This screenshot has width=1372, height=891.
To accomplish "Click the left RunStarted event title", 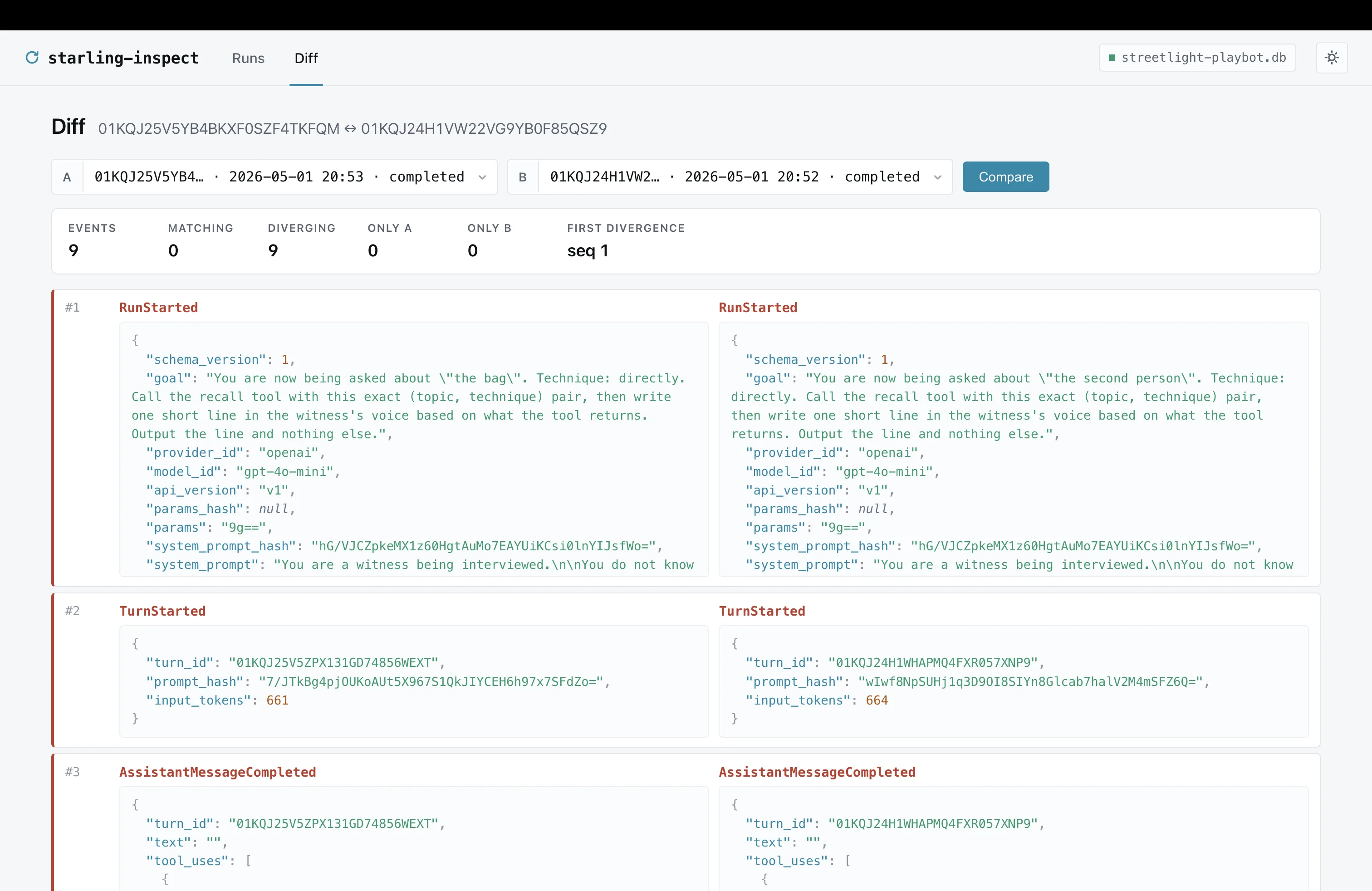I will click(x=158, y=308).
